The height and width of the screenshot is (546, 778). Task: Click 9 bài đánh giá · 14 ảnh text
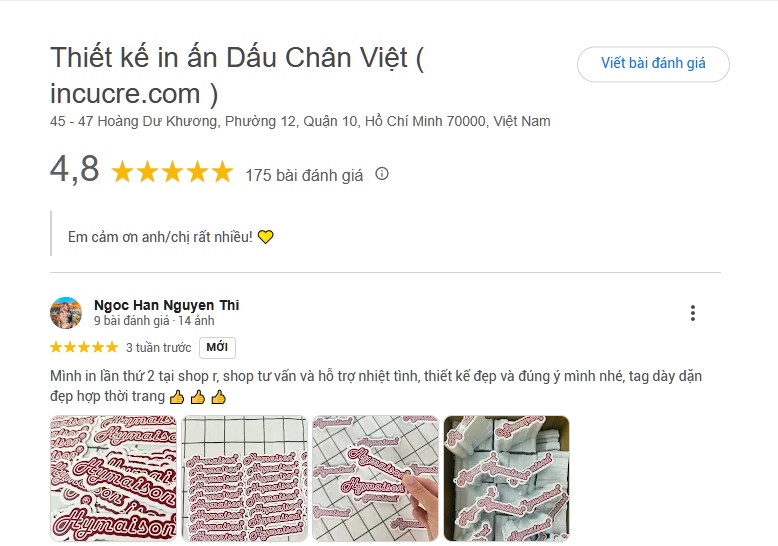[x=154, y=321]
